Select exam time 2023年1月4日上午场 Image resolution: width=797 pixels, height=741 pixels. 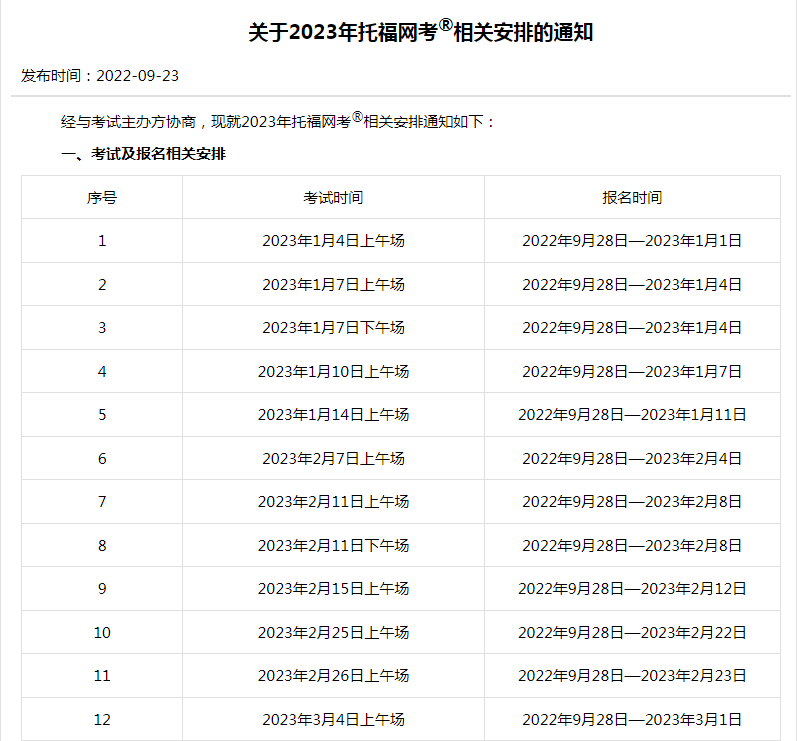click(x=333, y=240)
